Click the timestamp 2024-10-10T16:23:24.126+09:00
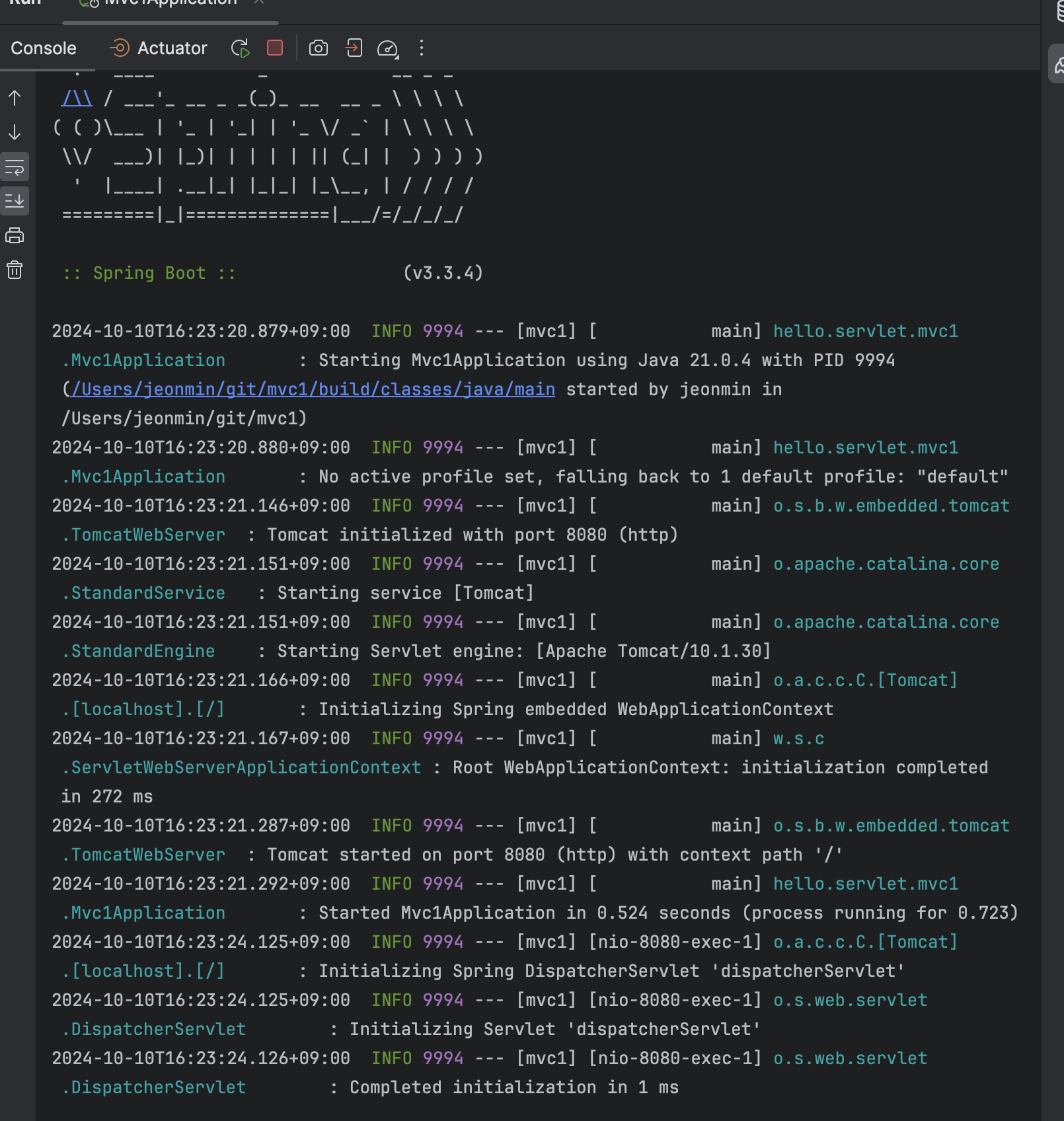1064x1121 pixels. pyautogui.click(x=201, y=1058)
